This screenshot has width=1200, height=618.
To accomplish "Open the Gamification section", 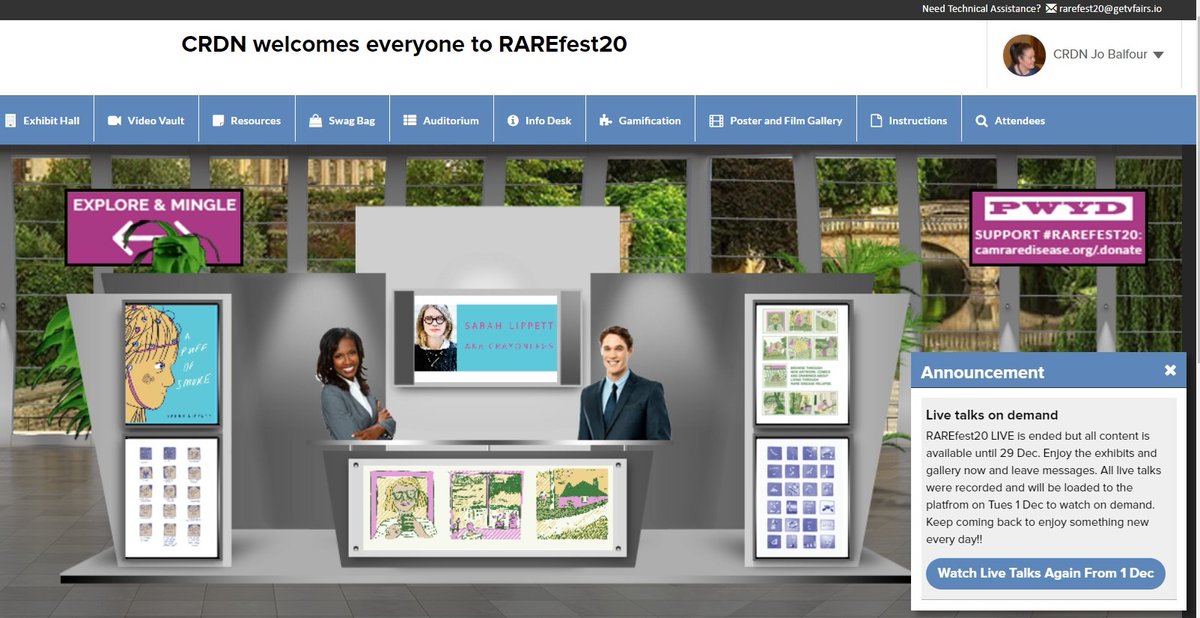I will tap(640, 121).
